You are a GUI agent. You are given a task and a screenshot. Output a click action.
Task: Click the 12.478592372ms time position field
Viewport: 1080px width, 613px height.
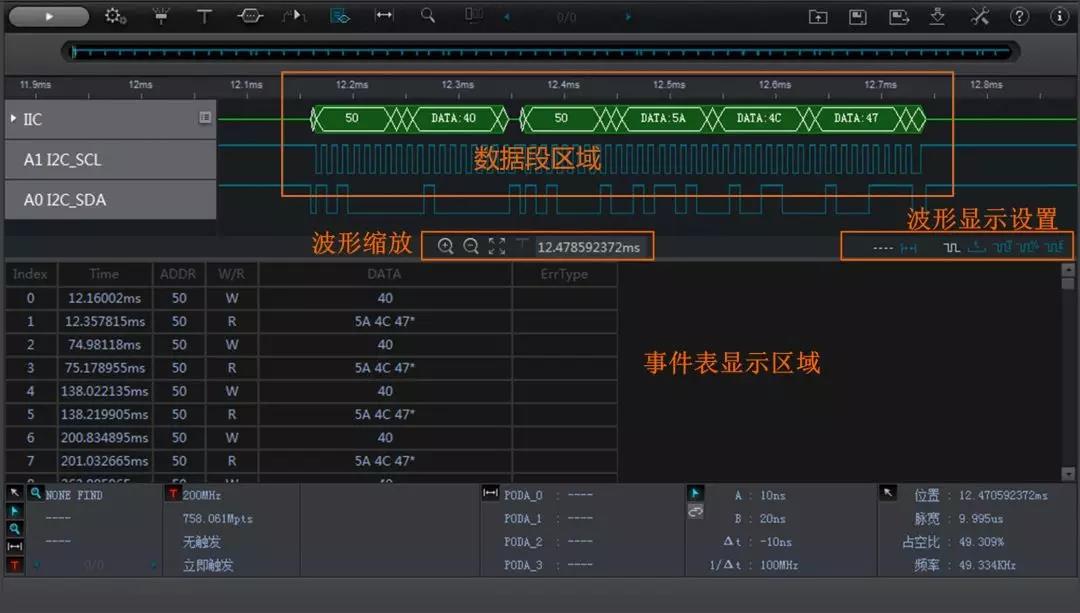tap(588, 247)
